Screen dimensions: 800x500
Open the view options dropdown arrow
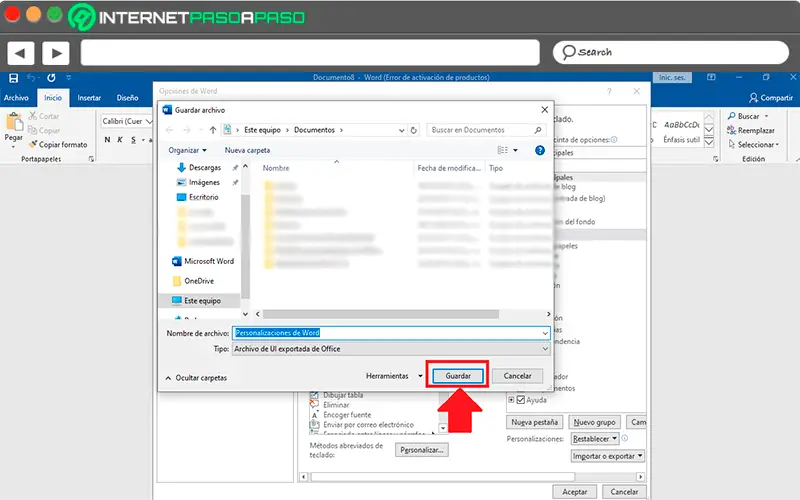[515, 150]
